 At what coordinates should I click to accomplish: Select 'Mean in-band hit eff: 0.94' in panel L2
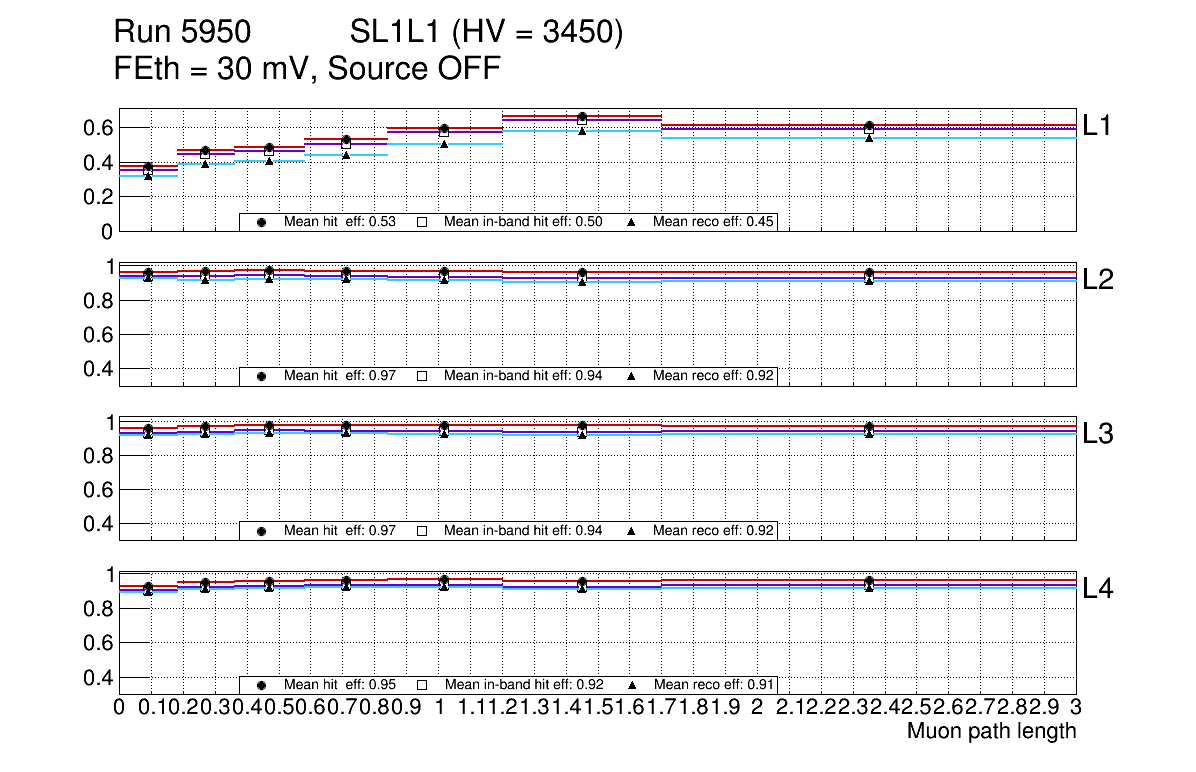tap(522, 376)
